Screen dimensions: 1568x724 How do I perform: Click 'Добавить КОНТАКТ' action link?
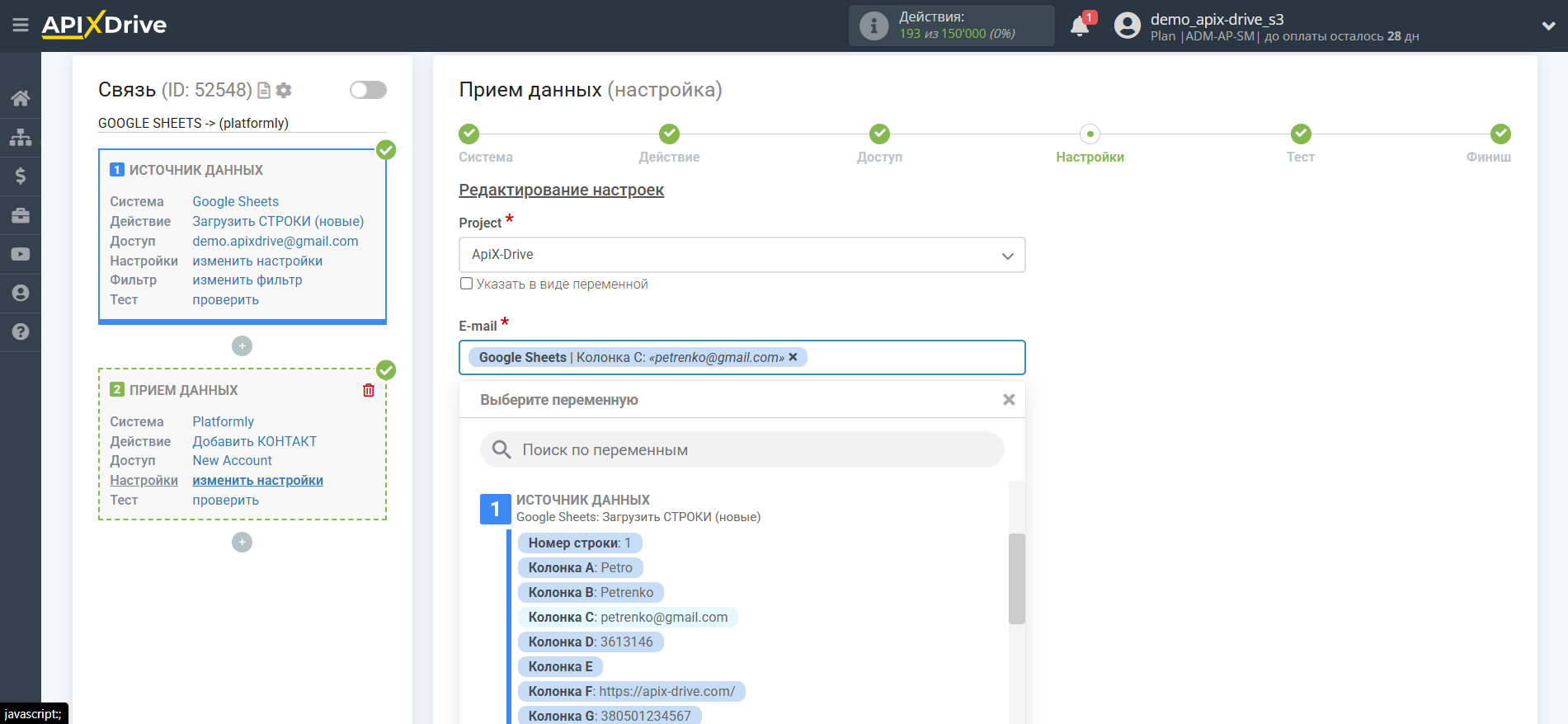click(255, 441)
